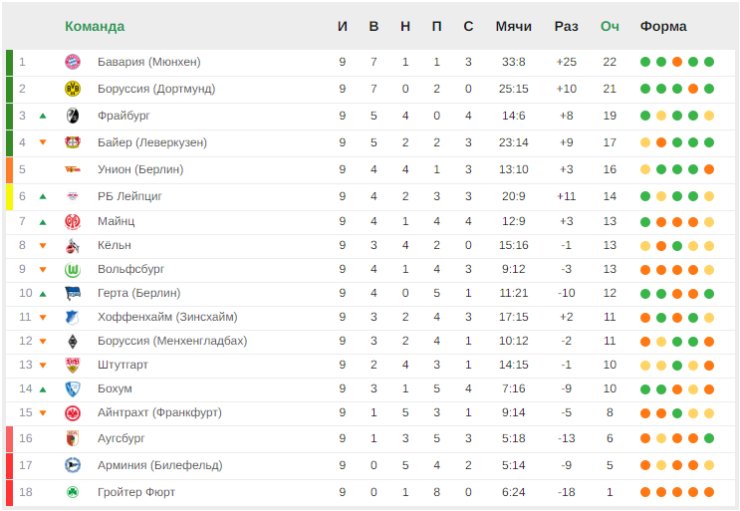Click the Bayer Leverkusen club logo
740x511 pixels.
(73, 142)
